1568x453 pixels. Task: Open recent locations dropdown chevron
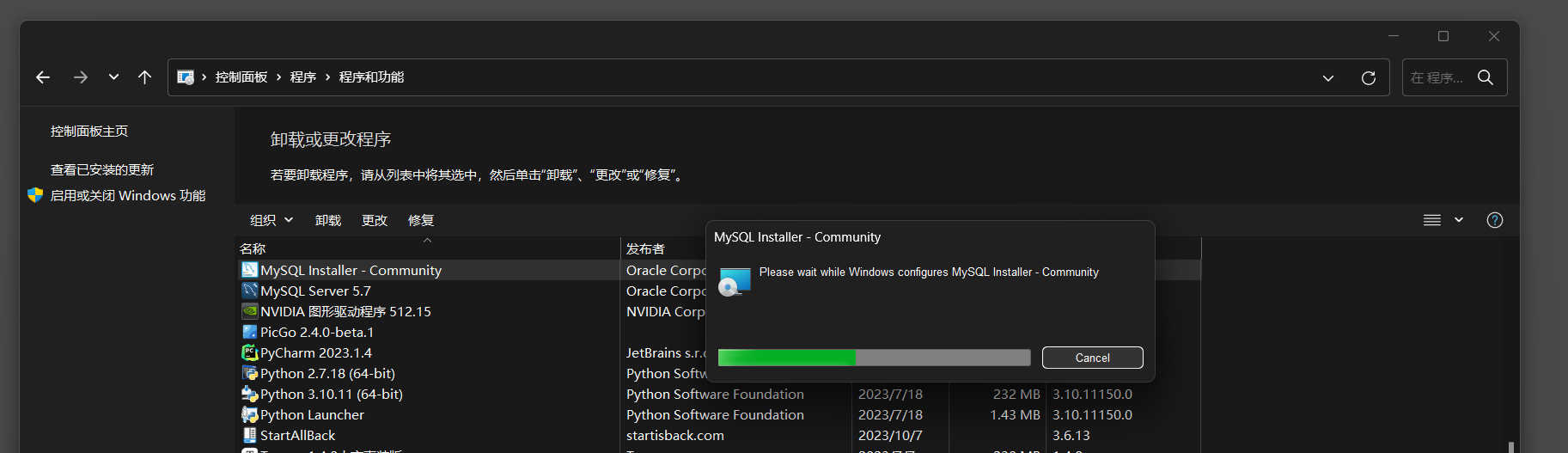coord(113,77)
